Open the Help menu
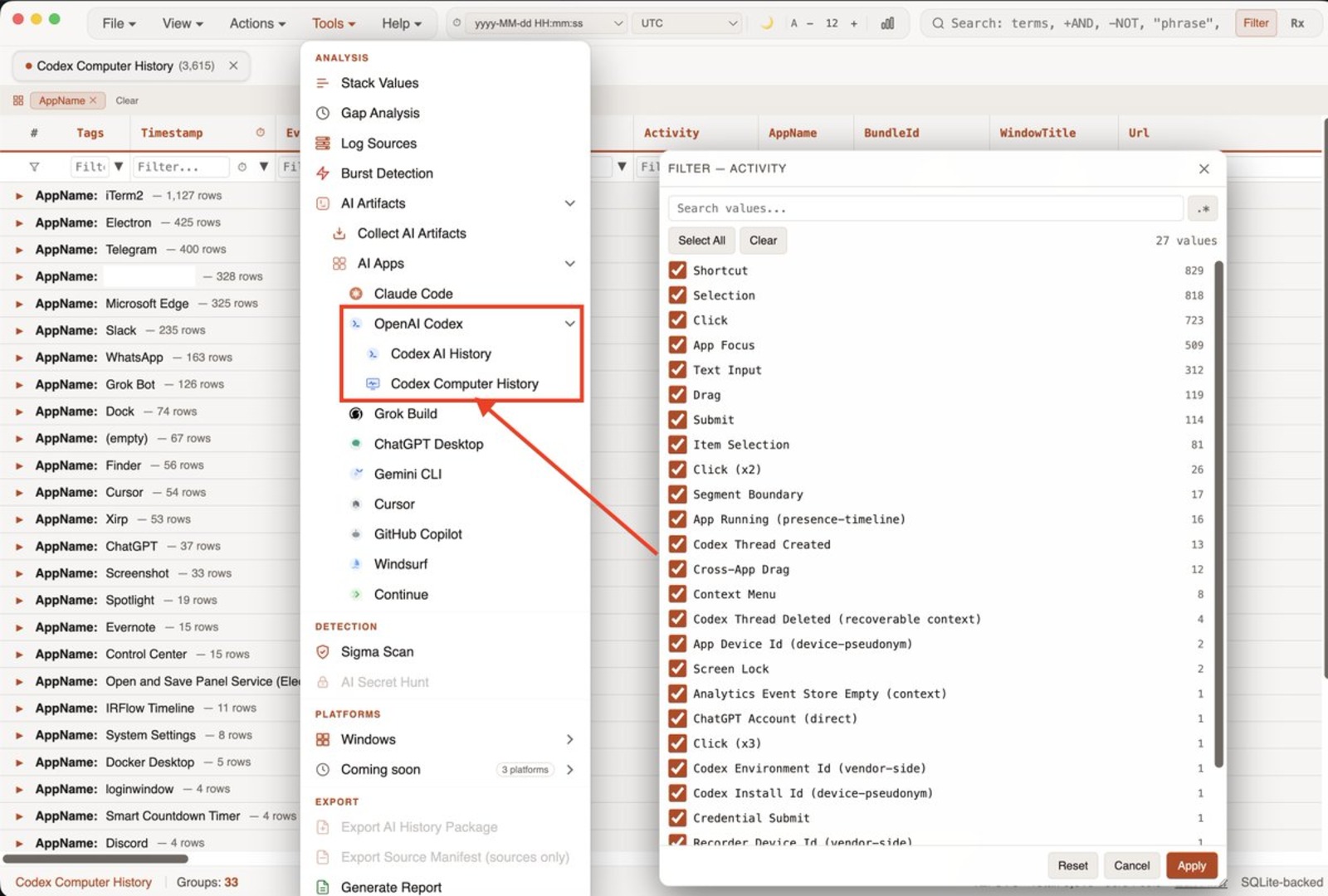 click(x=402, y=23)
